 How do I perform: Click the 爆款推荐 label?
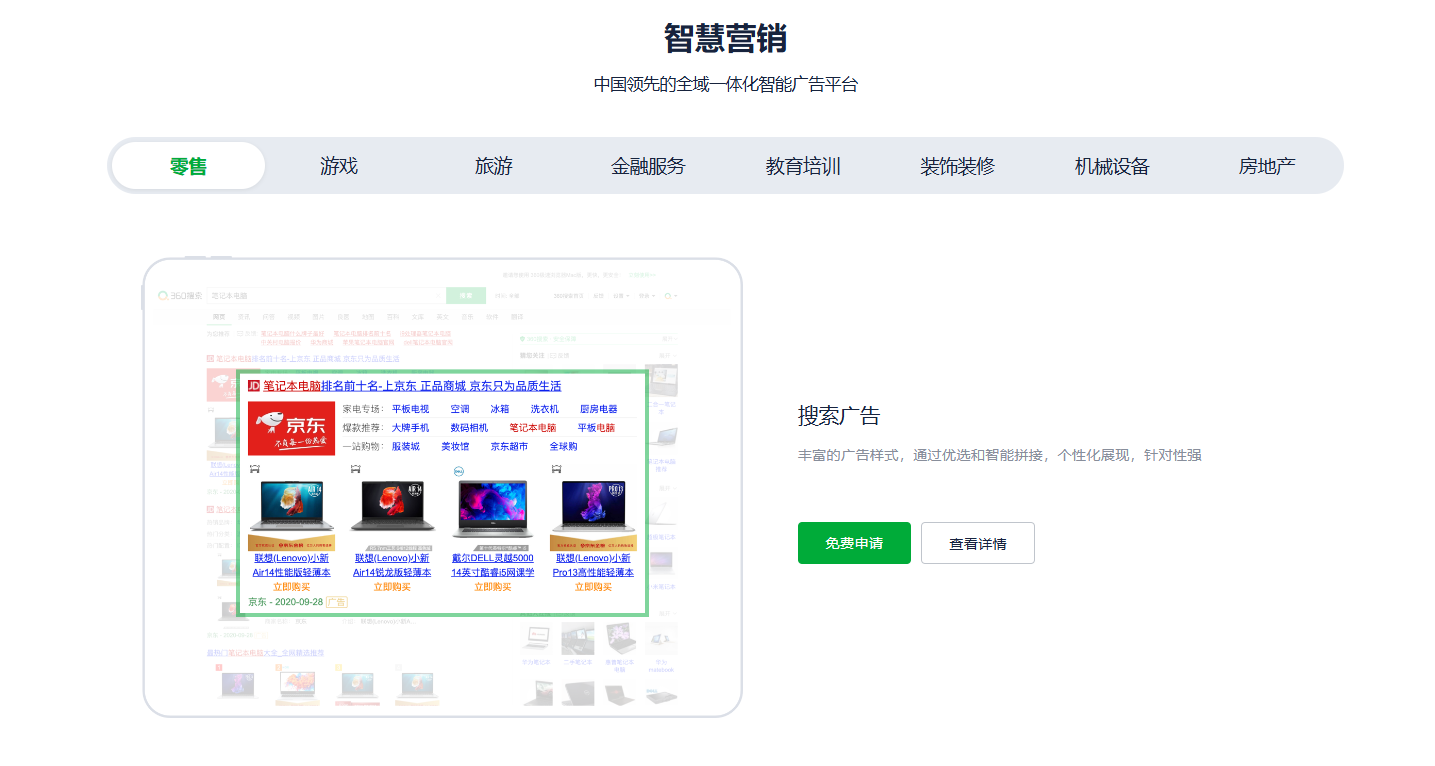tap(364, 427)
